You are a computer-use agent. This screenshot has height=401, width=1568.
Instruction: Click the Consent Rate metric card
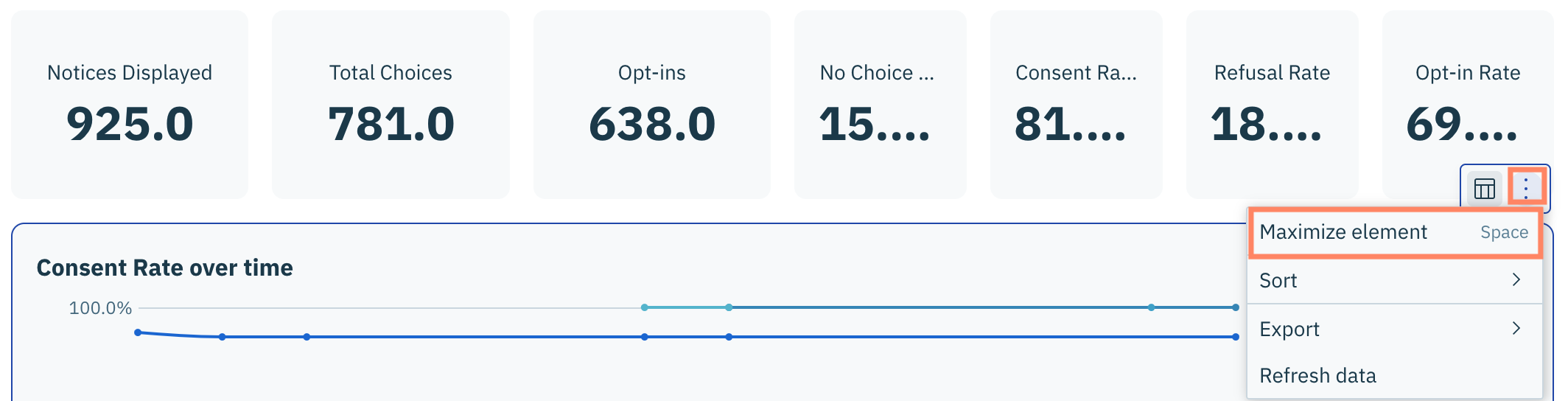tap(1076, 105)
